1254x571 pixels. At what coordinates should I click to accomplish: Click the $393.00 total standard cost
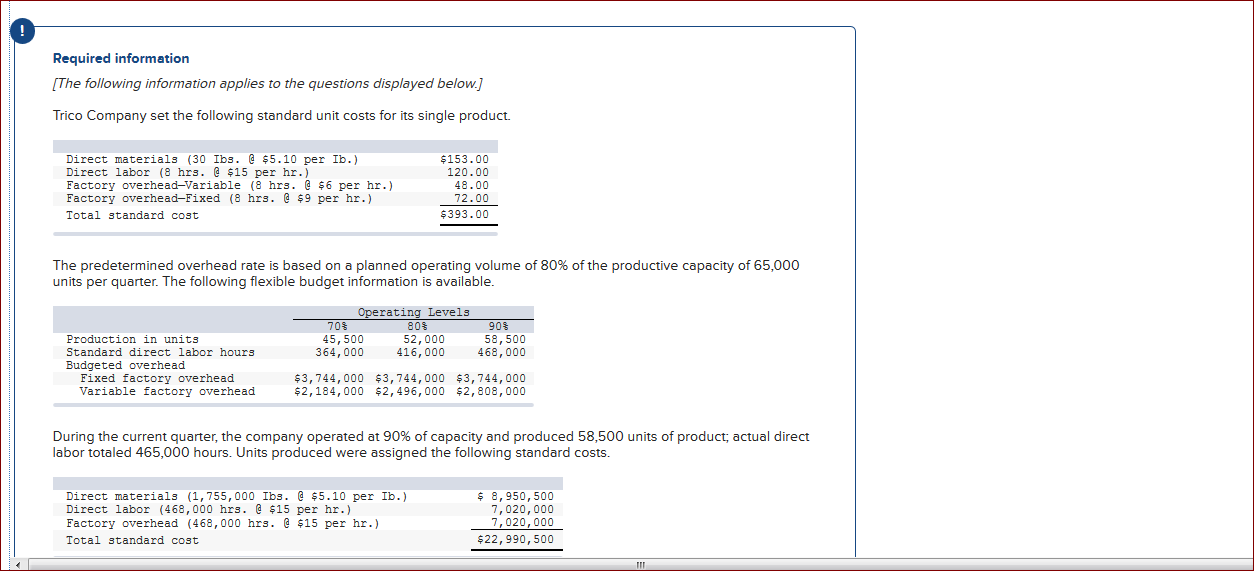tap(465, 215)
